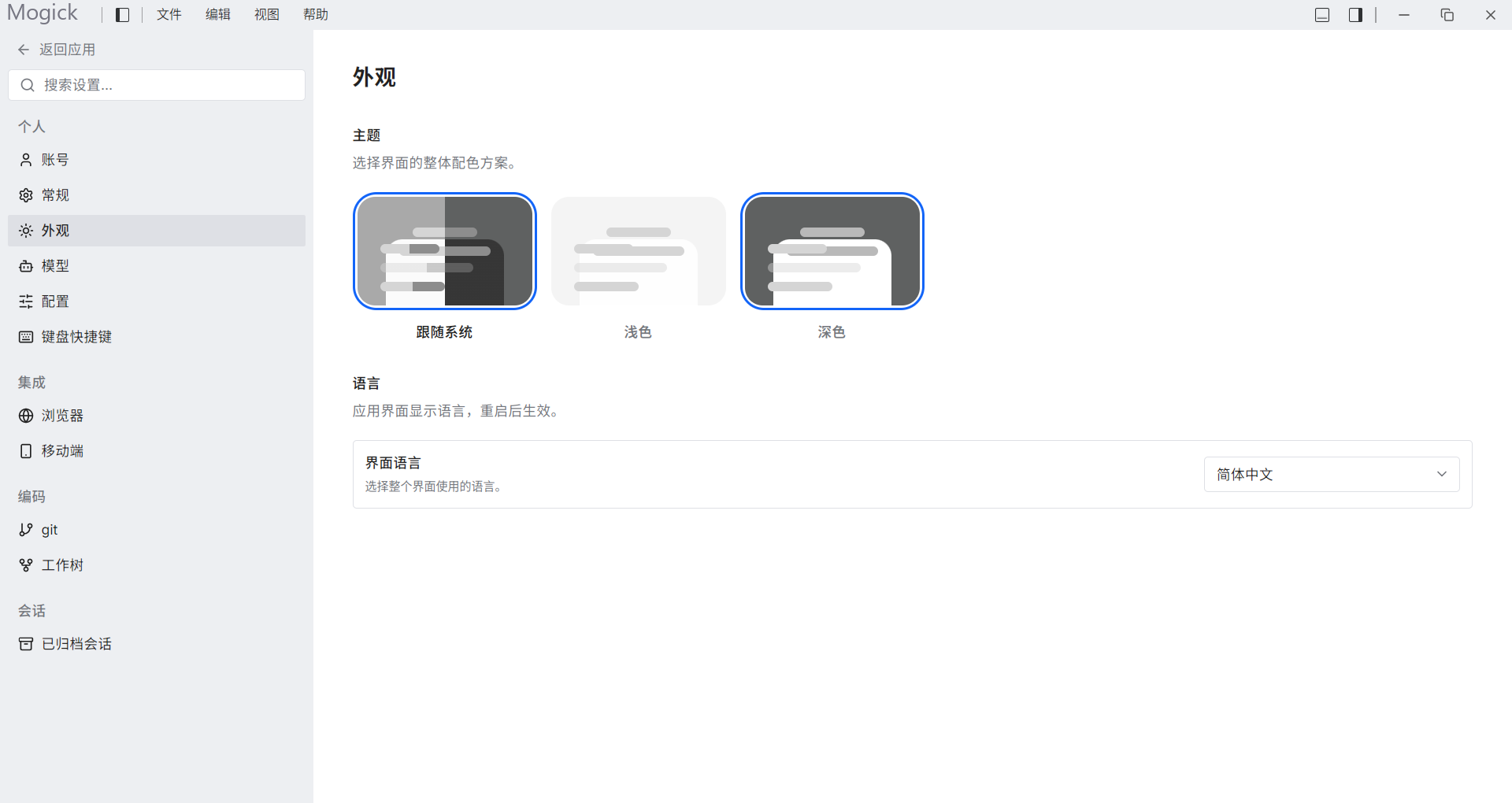The image size is (1512, 803).
Task: Click the phone icon beside 移动端
Action: point(26,451)
